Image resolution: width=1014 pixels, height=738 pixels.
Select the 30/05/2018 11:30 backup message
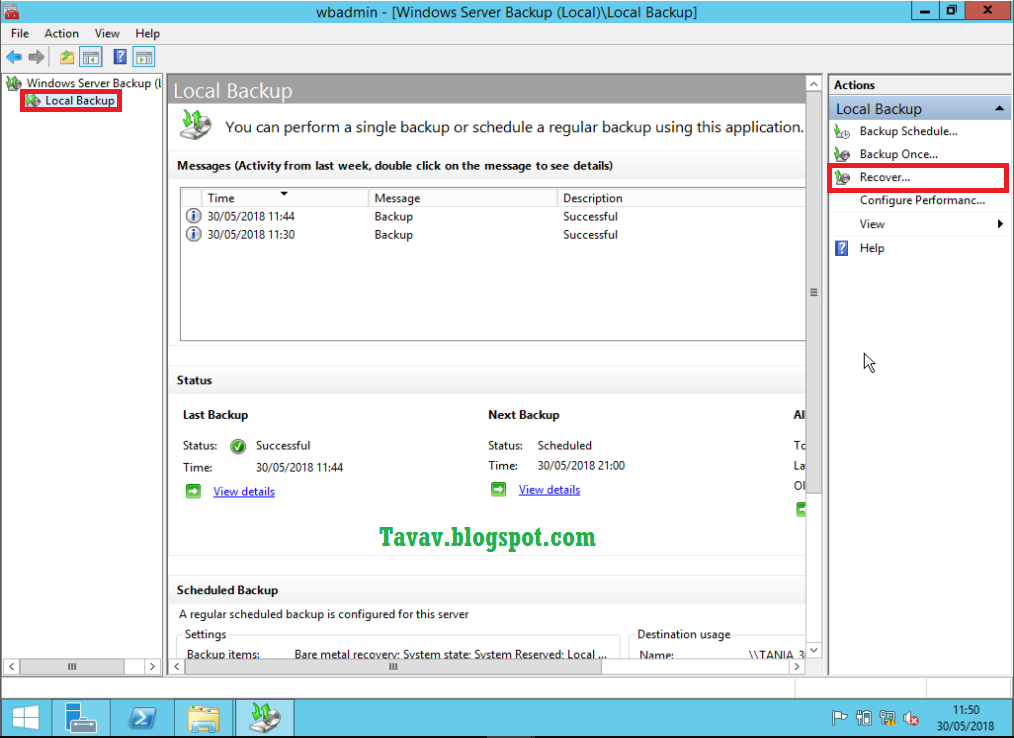(493, 234)
